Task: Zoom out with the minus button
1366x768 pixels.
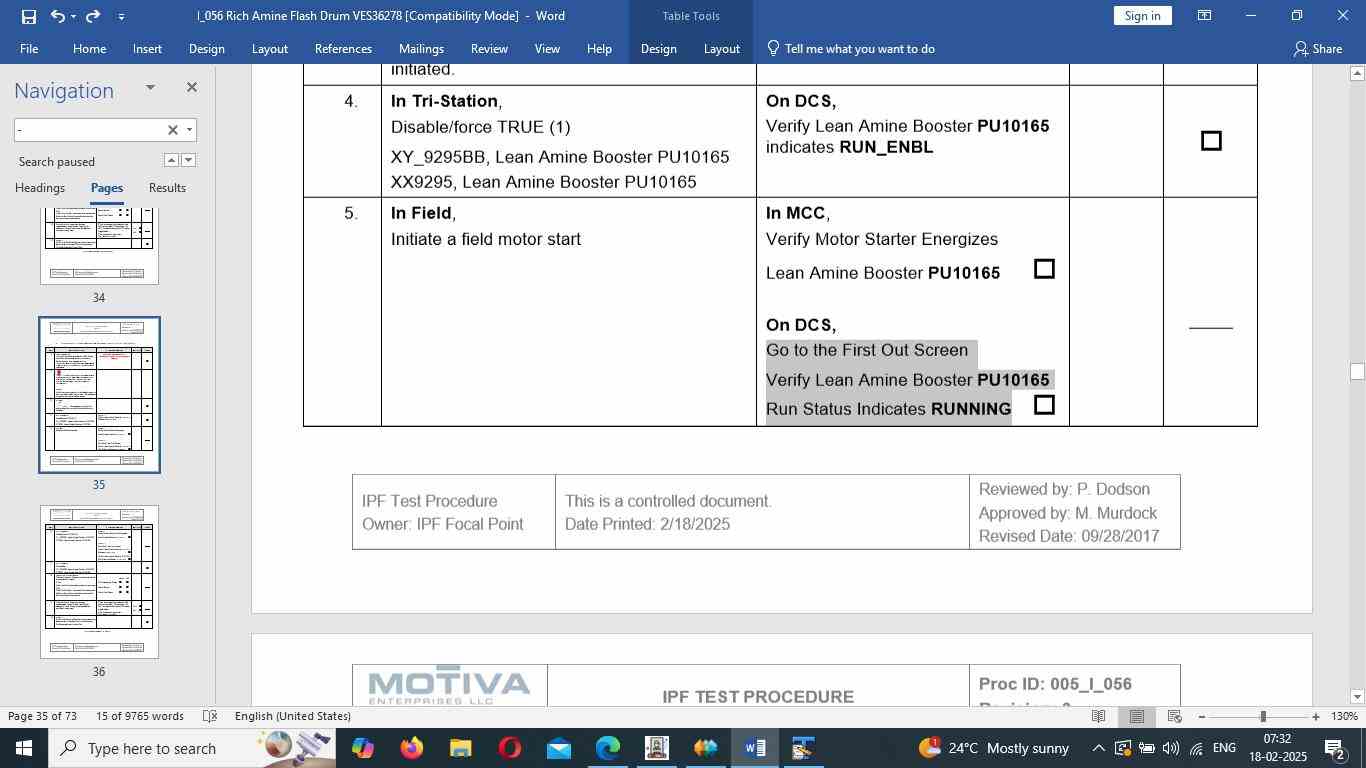Action: pyautogui.click(x=1201, y=716)
